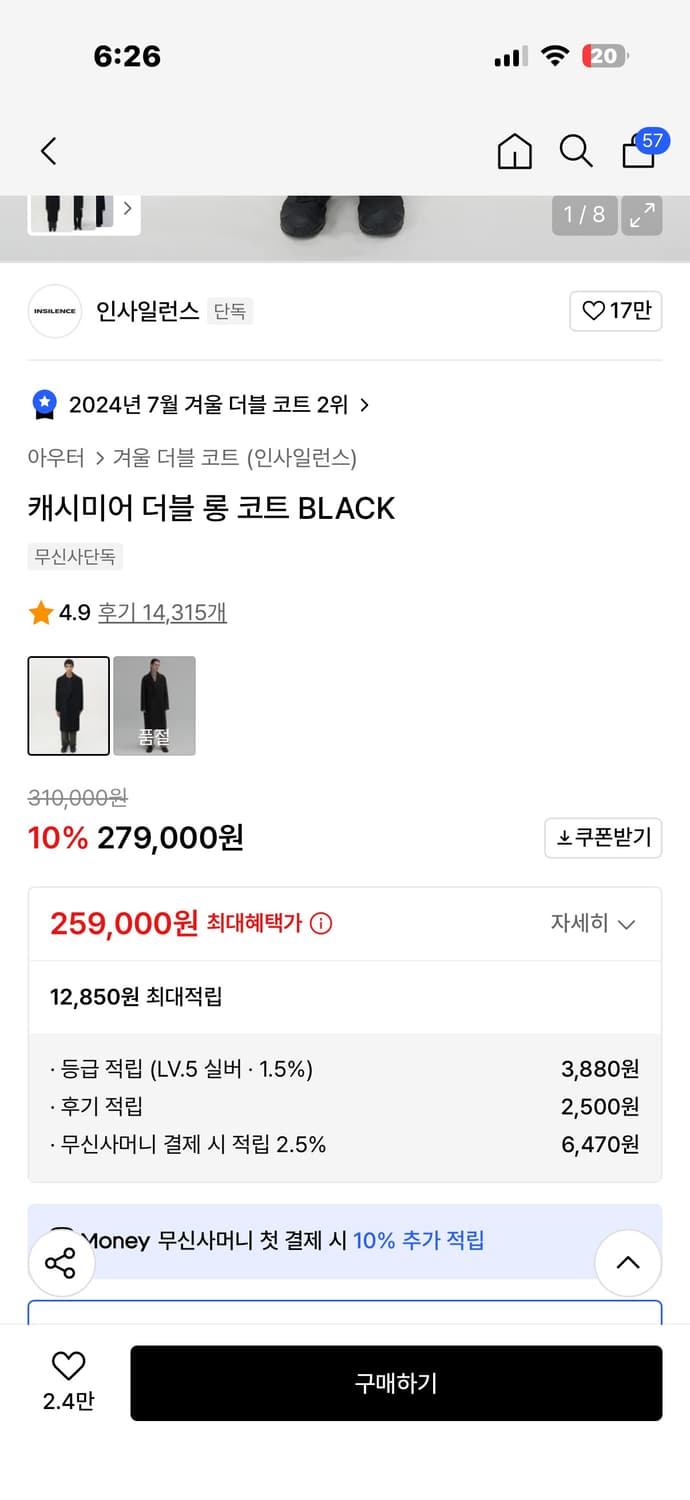Check the 1/8 image carousel indicator
Image resolution: width=690 pixels, height=1500 pixels.
coord(584,215)
